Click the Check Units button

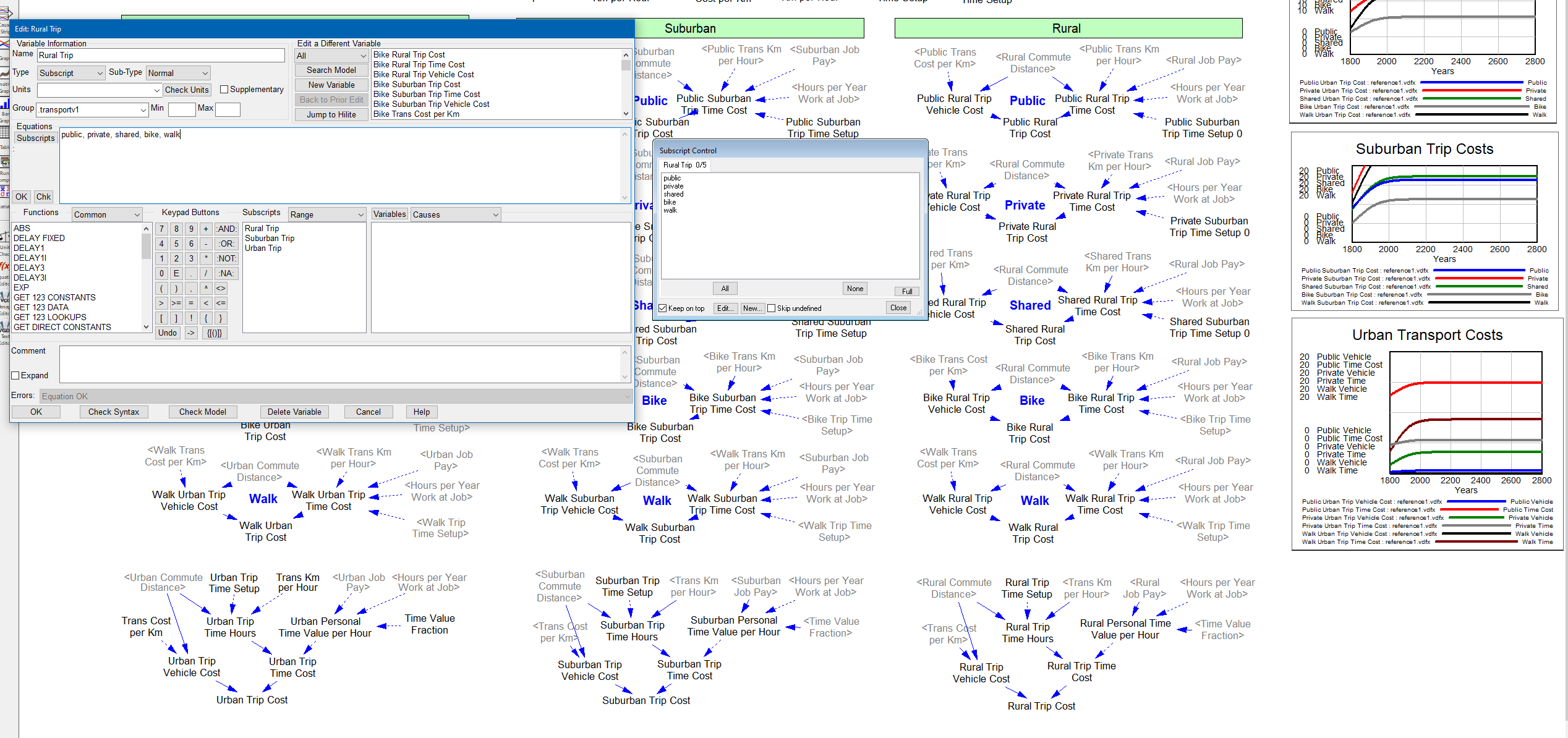coord(187,90)
